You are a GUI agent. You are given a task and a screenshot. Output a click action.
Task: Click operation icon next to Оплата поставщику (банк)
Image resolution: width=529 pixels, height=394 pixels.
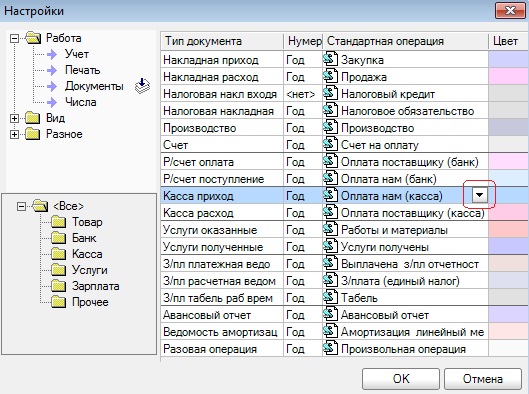330,161
